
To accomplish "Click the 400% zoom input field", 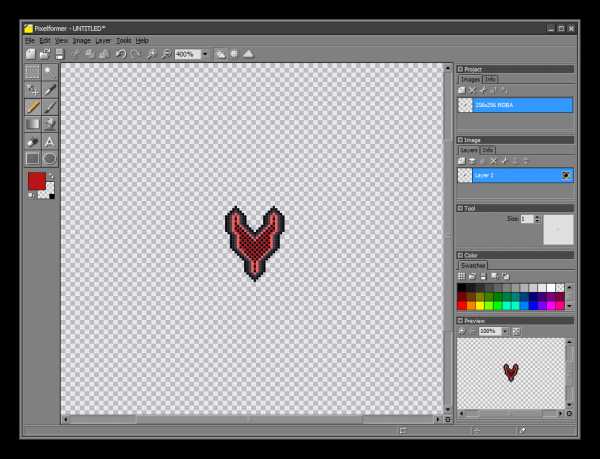I will [x=188, y=54].
